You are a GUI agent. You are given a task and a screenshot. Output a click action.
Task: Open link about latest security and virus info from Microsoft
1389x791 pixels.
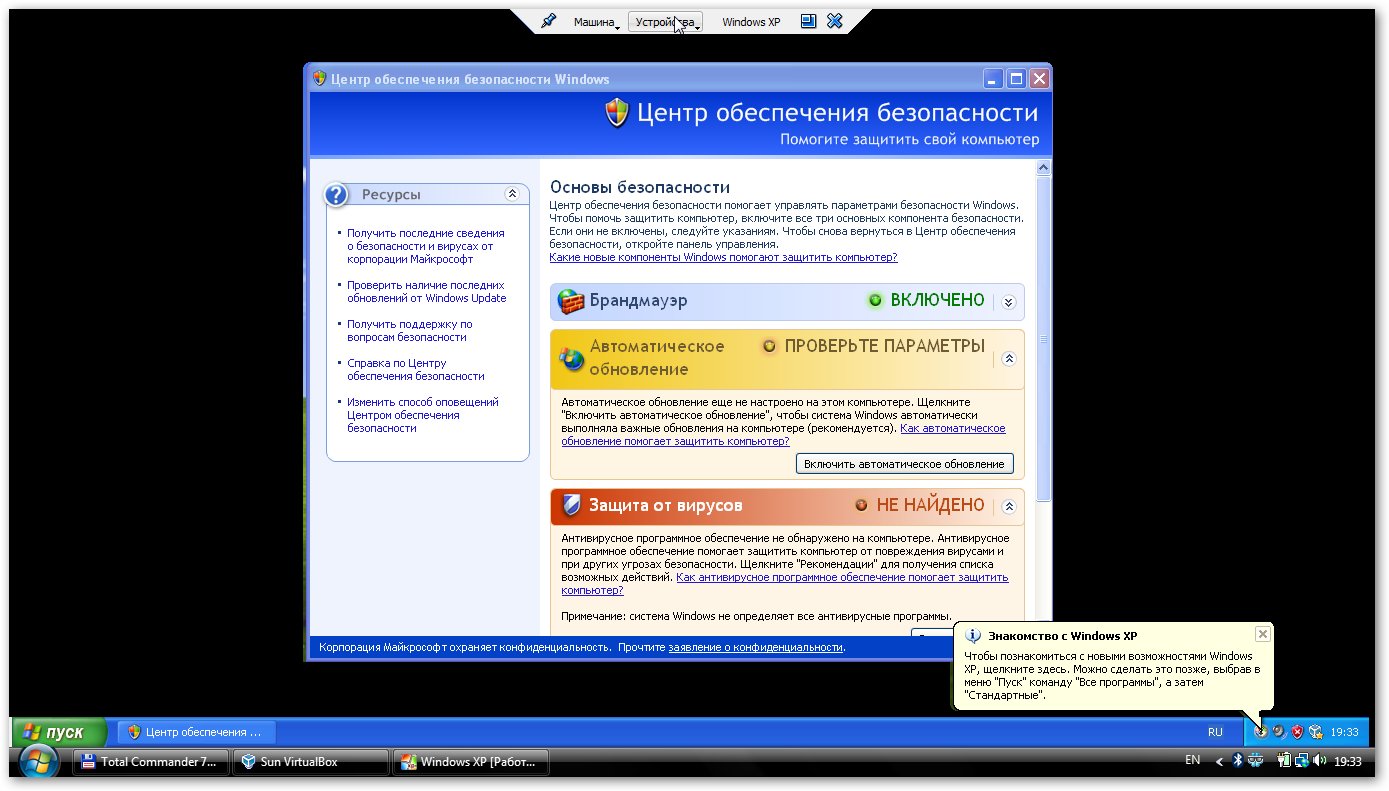(426, 246)
